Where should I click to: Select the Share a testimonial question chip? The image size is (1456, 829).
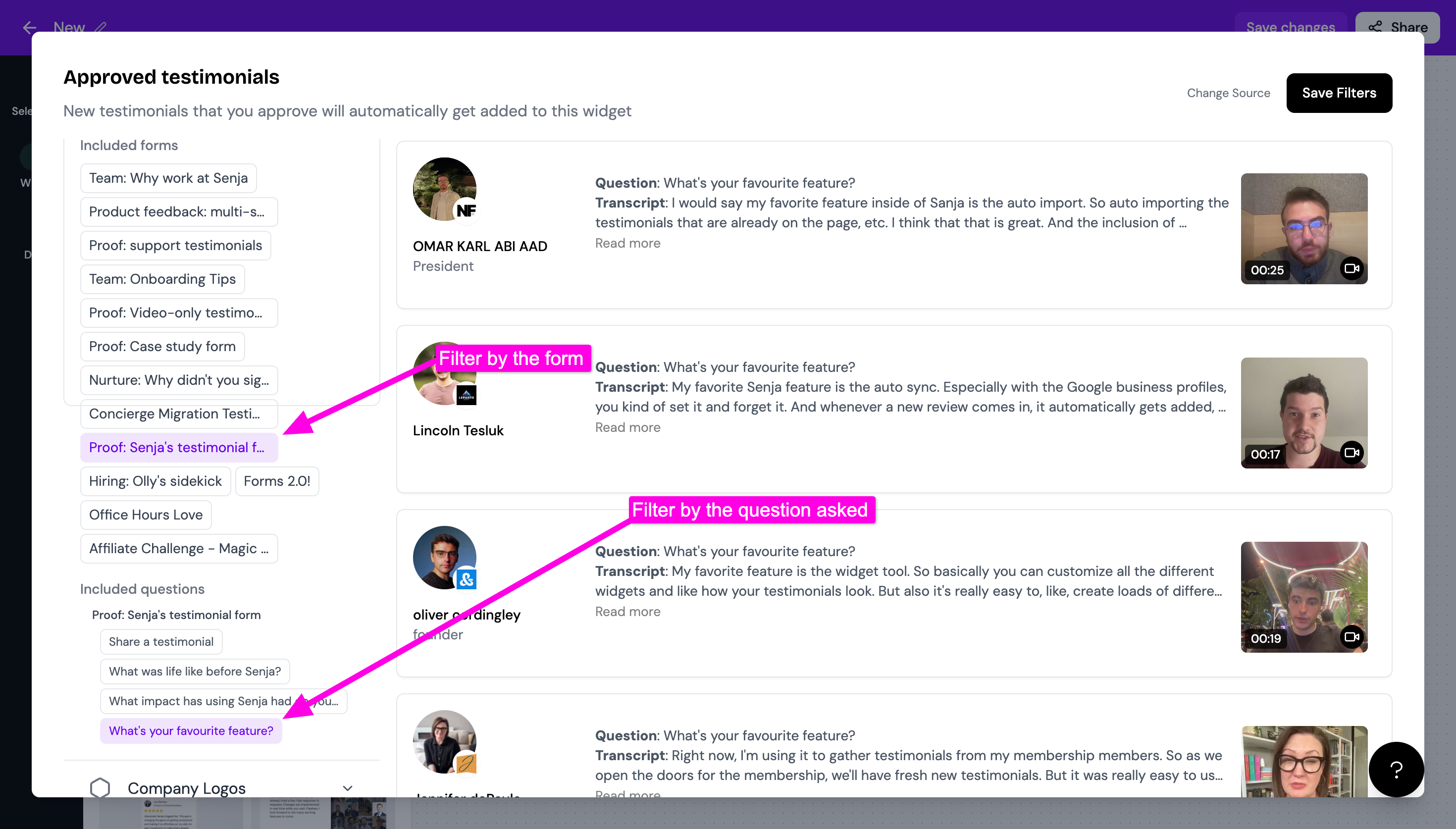coord(161,642)
